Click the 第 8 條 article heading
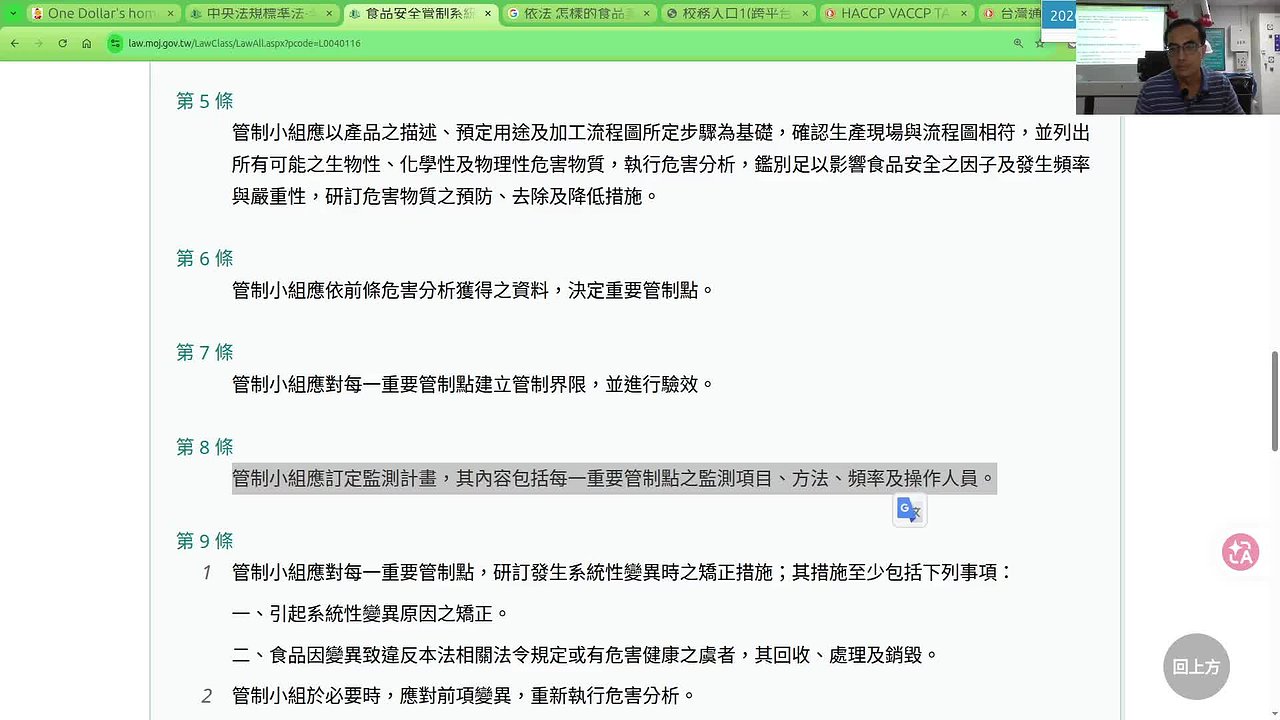Viewport: 1280px width, 720px height. [x=205, y=447]
